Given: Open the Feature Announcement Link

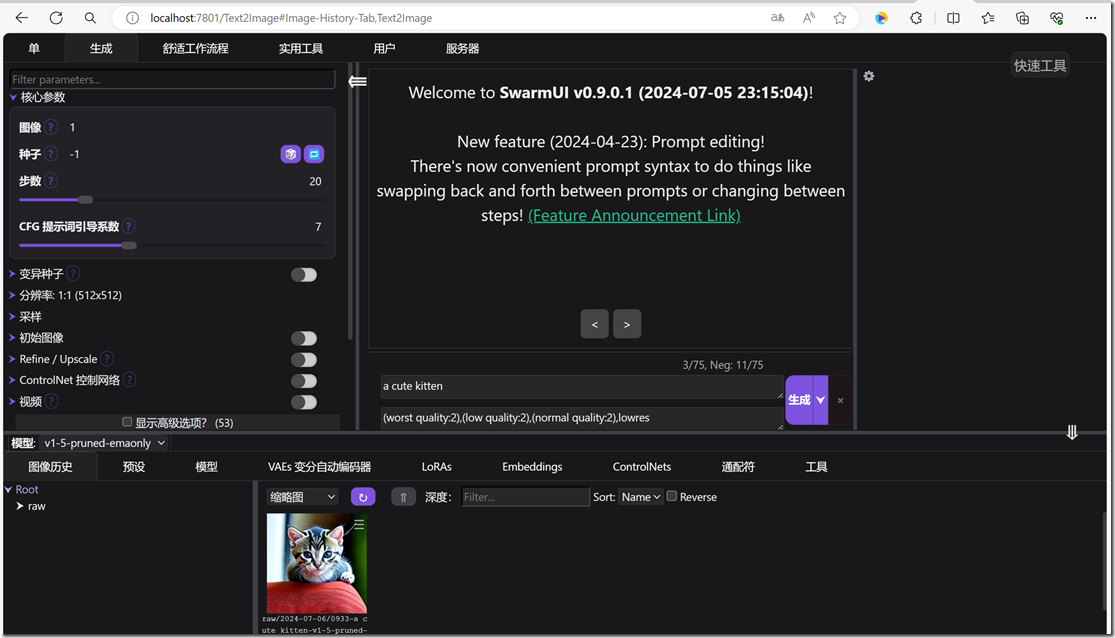Looking at the screenshot, I should (634, 215).
